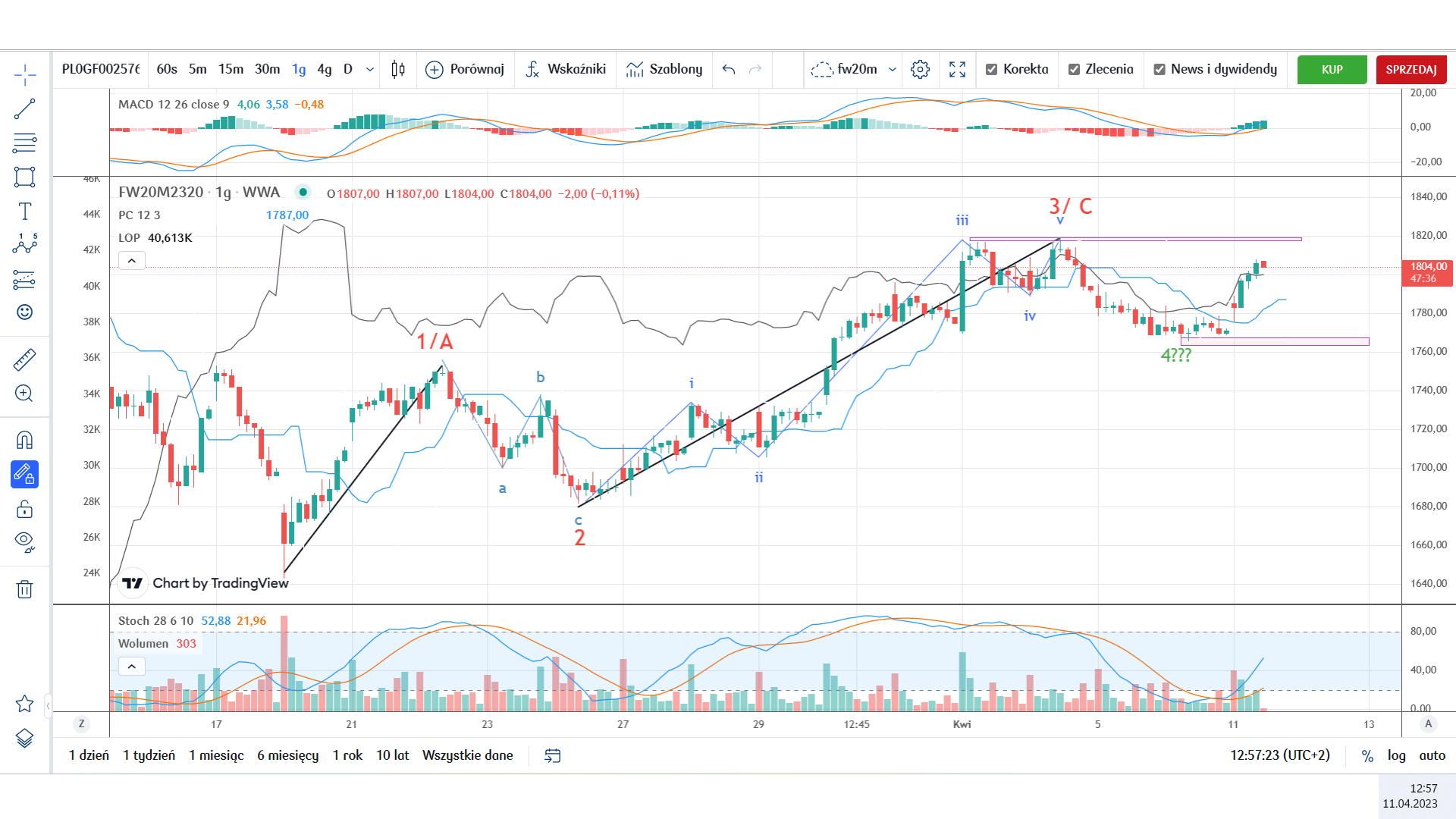Image resolution: width=1456 pixels, height=819 pixels.
Task: Click system clock 12:57 11.04.2023
Action: tap(1410, 796)
